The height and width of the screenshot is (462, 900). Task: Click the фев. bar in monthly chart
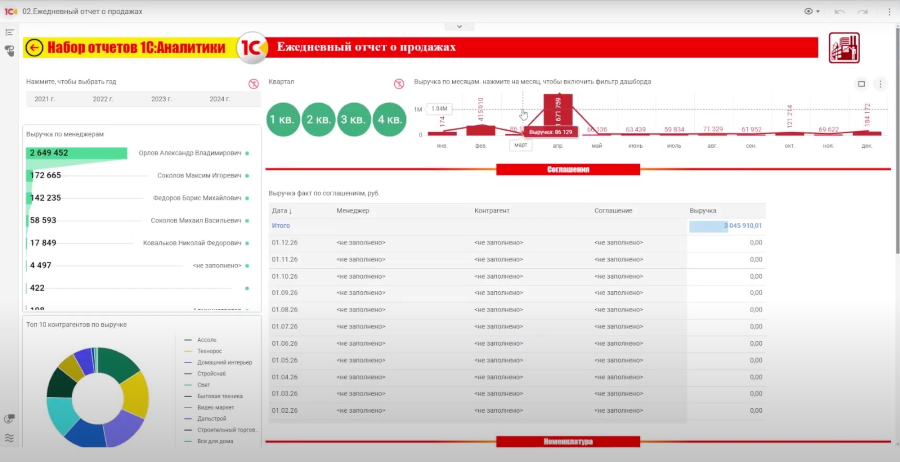(x=481, y=130)
